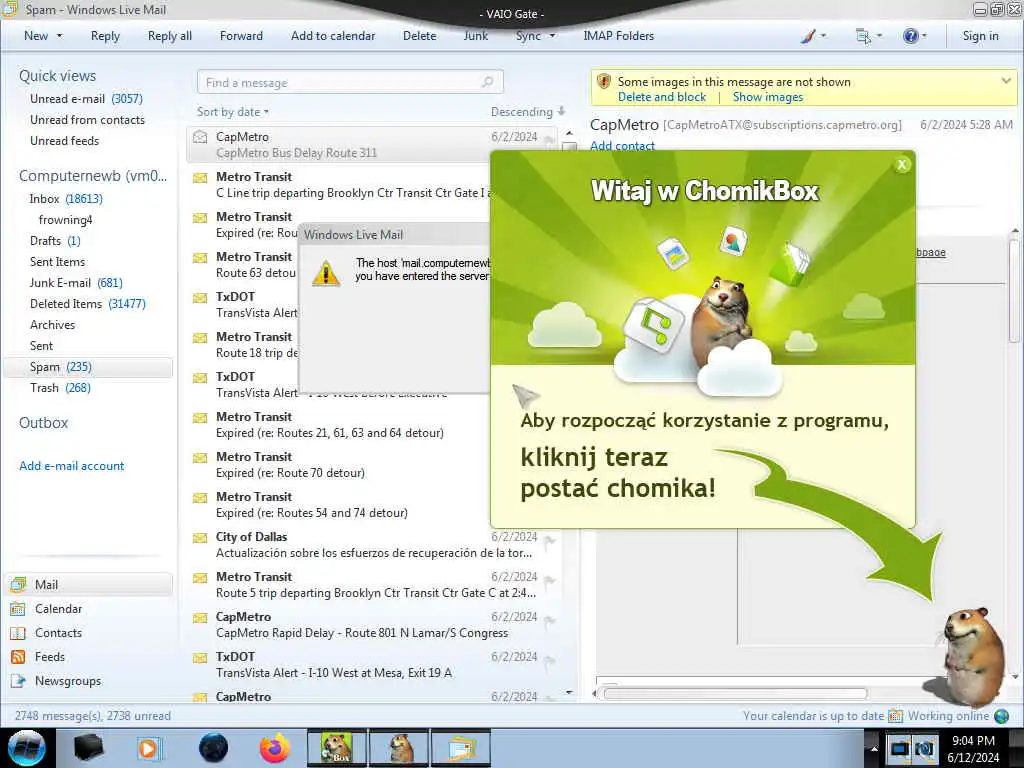The image size is (1024, 768).
Task: Open the taskbar clock showing 9:04 PM
Action: (973, 748)
